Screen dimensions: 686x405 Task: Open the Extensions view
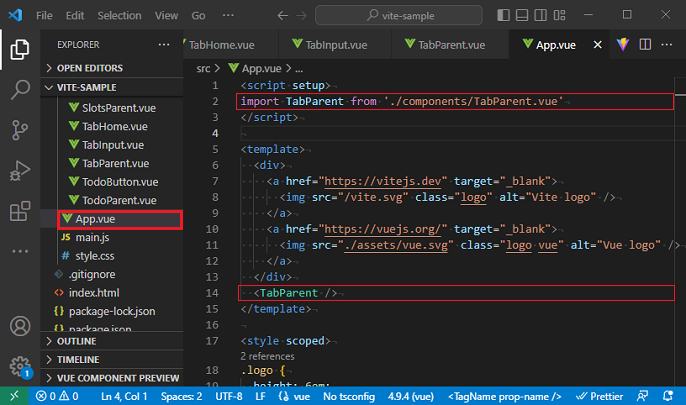point(20,211)
